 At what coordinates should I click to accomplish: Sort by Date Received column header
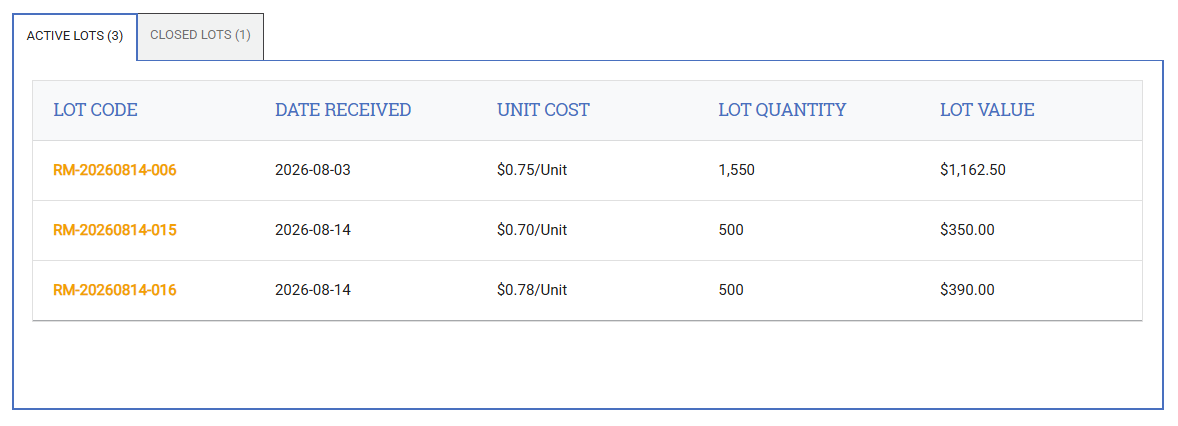(343, 110)
